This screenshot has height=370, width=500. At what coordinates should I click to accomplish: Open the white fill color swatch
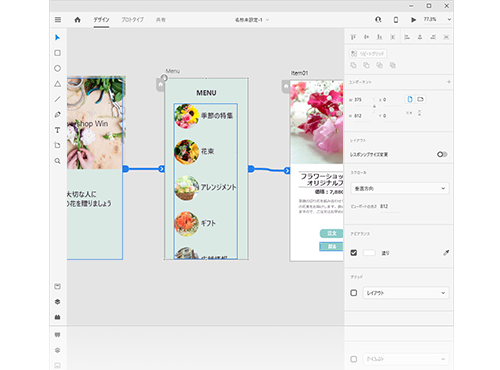[x=369, y=253]
